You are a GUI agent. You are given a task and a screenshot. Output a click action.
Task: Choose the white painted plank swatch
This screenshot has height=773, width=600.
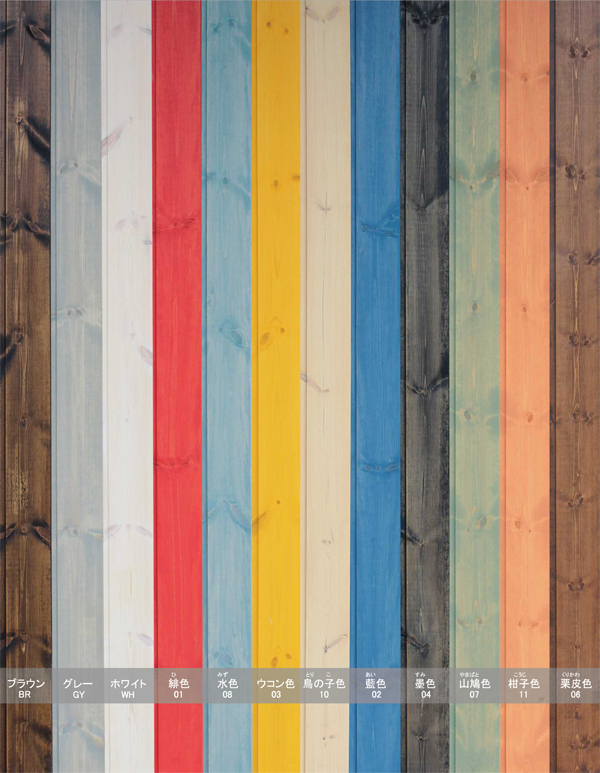coord(127,330)
